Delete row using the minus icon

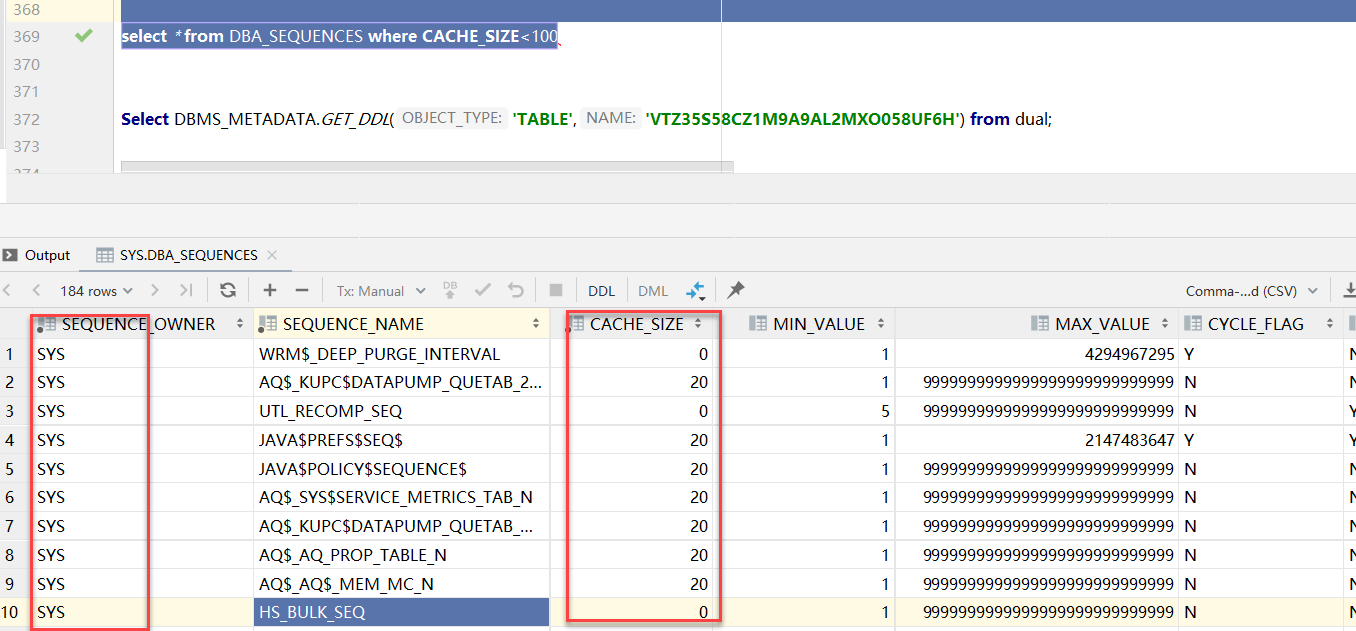click(x=302, y=291)
